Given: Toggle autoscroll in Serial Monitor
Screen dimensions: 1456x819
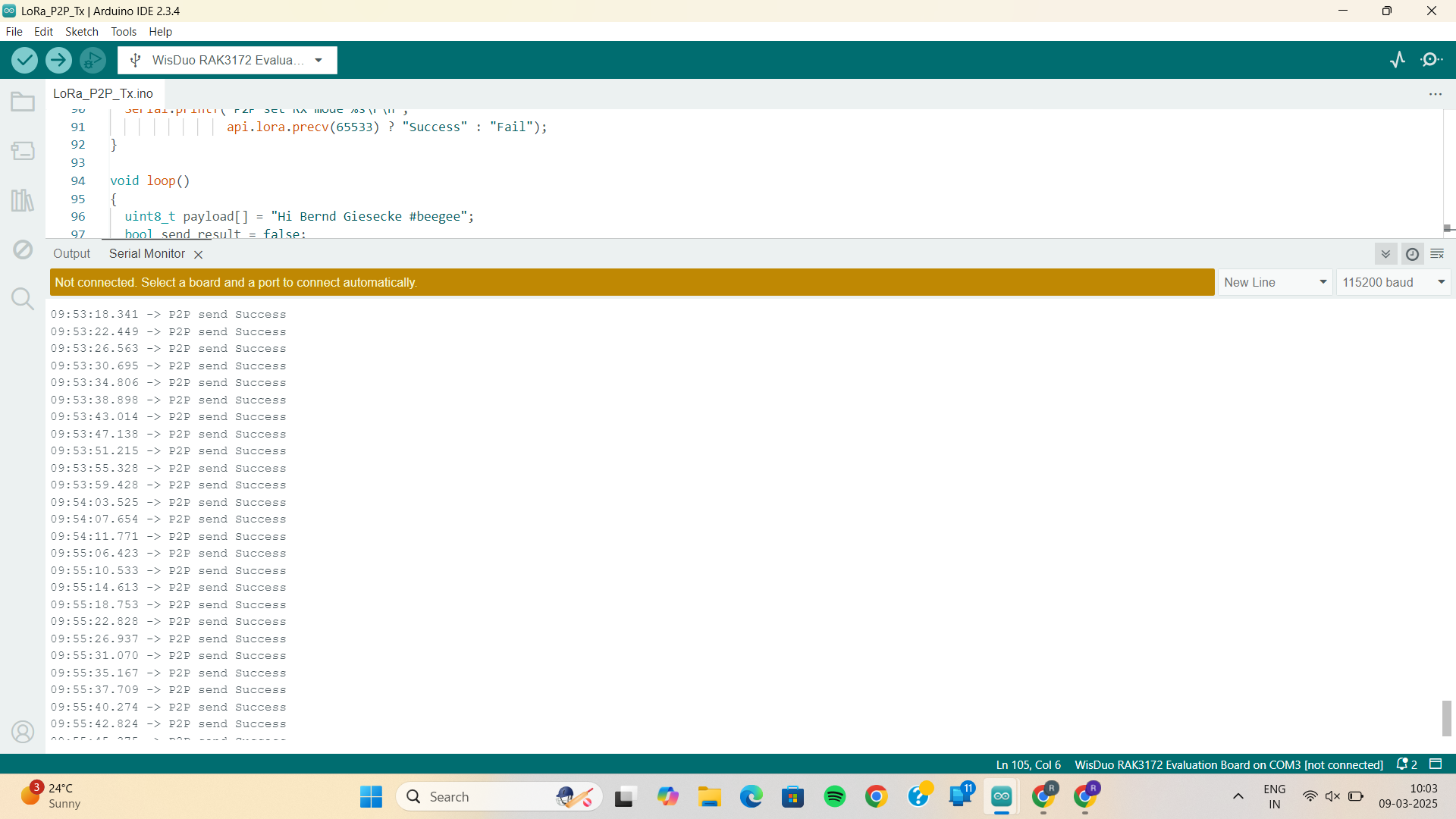Looking at the screenshot, I should pos(1385,254).
